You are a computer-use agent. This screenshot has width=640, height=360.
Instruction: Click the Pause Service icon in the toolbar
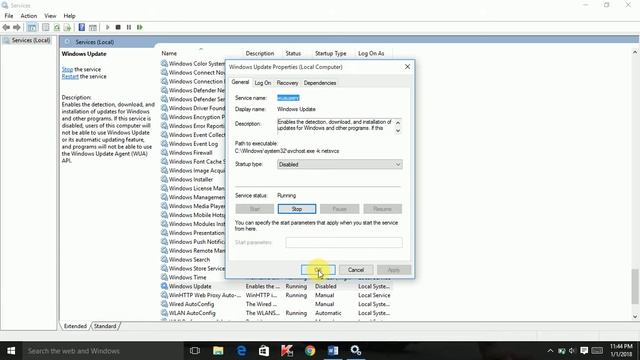click(129, 27)
